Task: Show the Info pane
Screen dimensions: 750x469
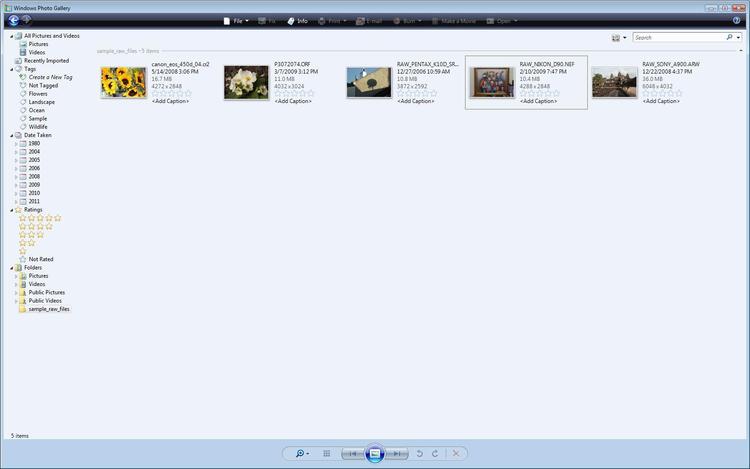Action: [298, 21]
